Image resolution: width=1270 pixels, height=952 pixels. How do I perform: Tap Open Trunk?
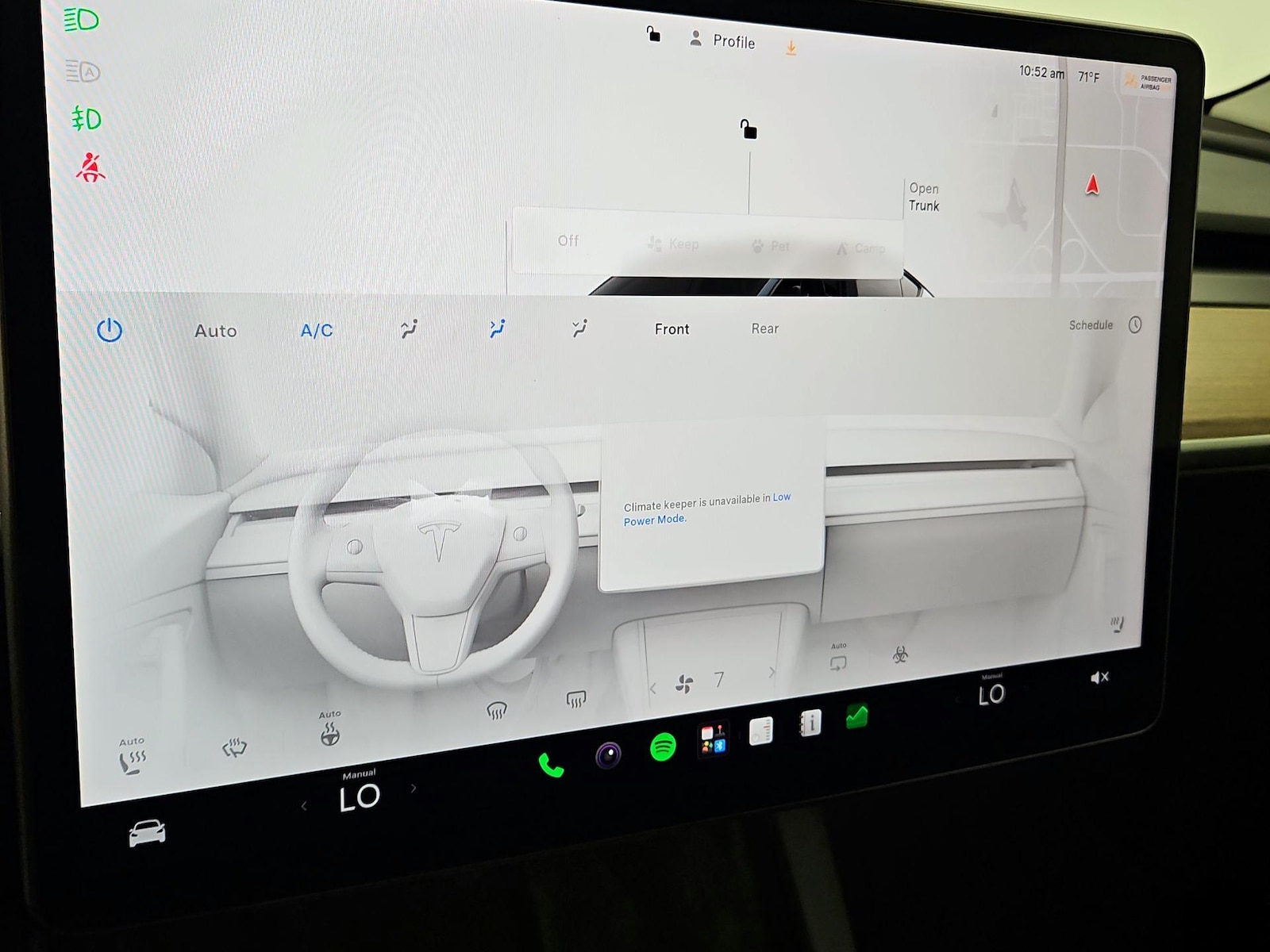[924, 197]
